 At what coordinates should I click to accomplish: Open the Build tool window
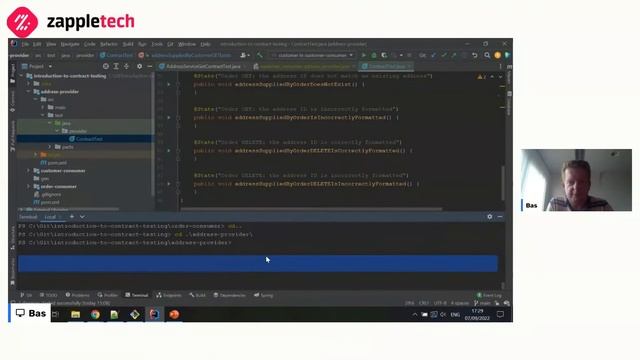coord(198,295)
